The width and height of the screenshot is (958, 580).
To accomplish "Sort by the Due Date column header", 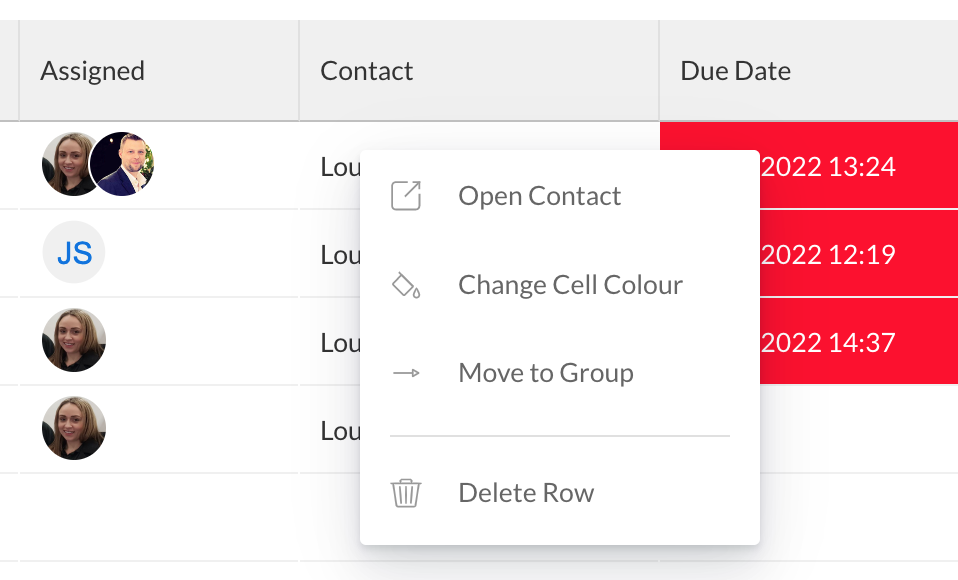I will coord(735,70).
